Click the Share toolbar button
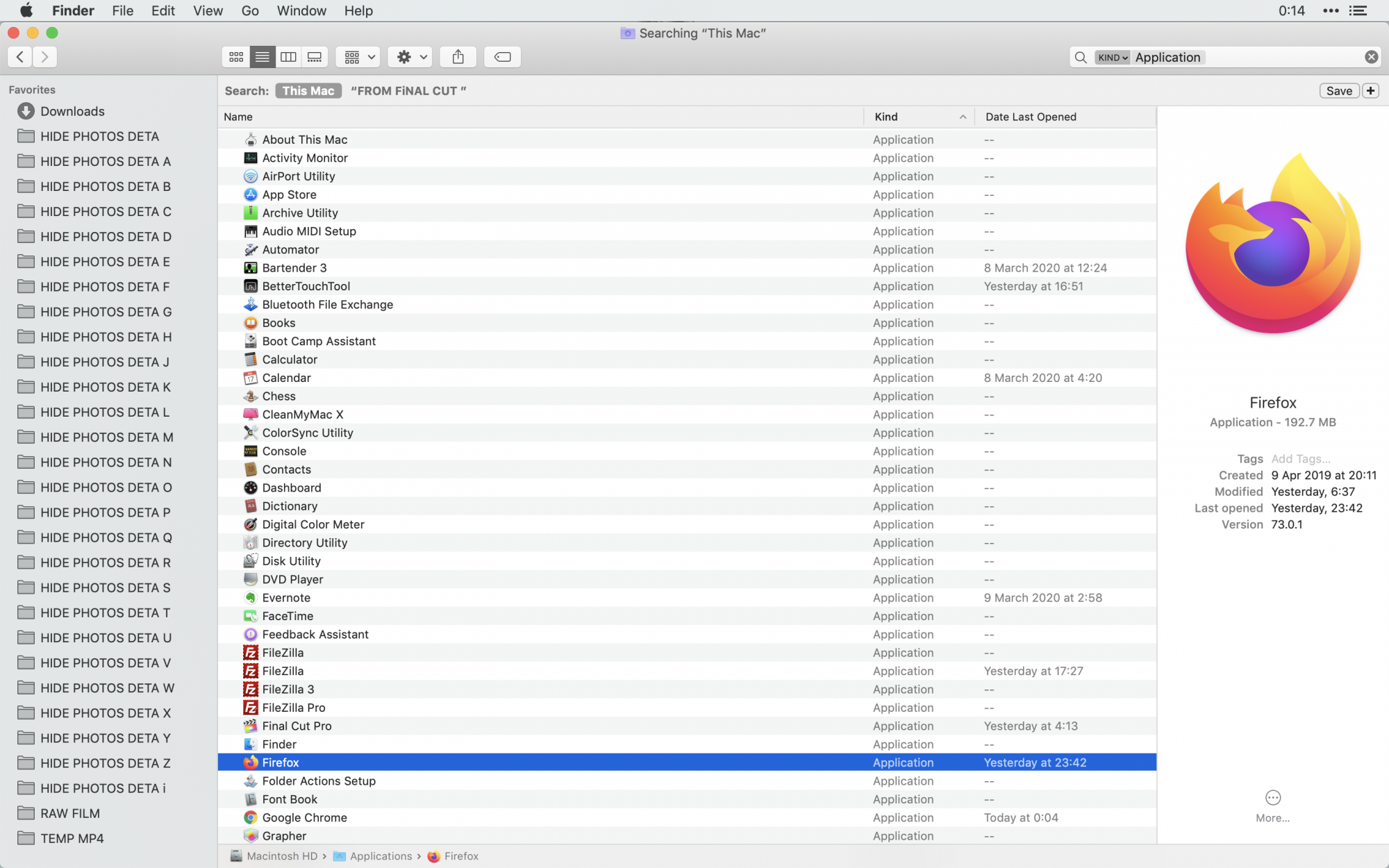Screen dimensions: 1389x868 458,57
